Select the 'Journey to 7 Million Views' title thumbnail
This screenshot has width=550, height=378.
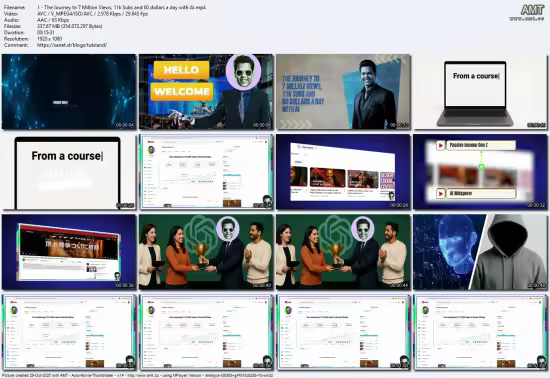click(343, 92)
